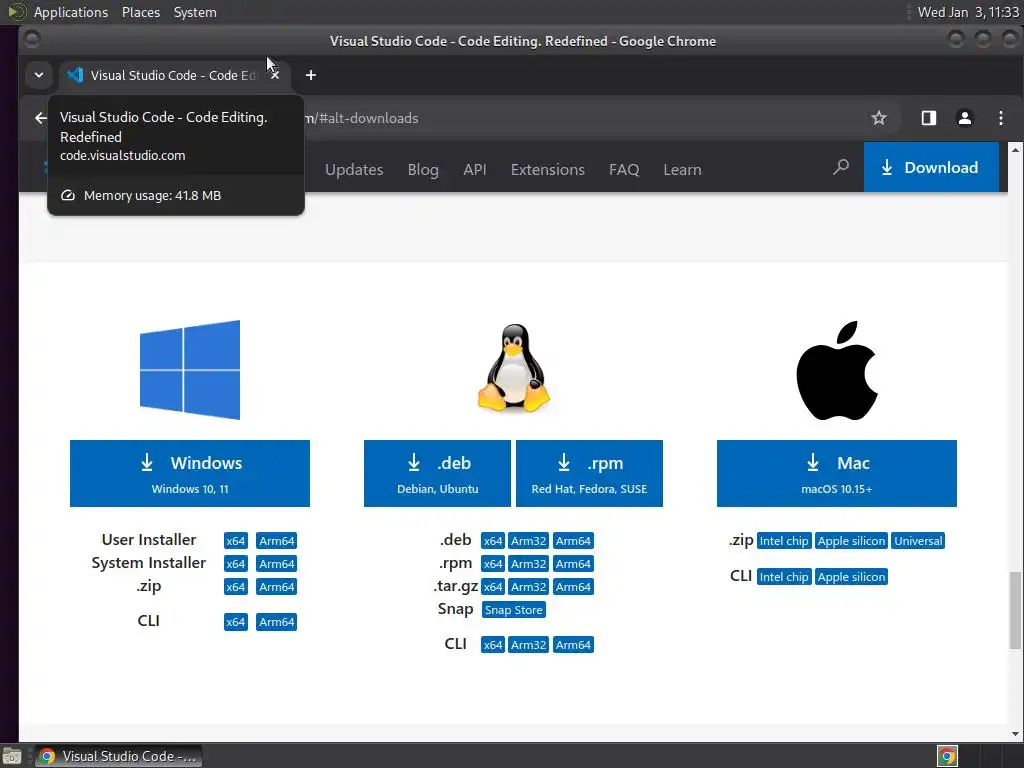Open the Learn nav link
The height and width of the screenshot is (768, 1024).
pos(682,170)
